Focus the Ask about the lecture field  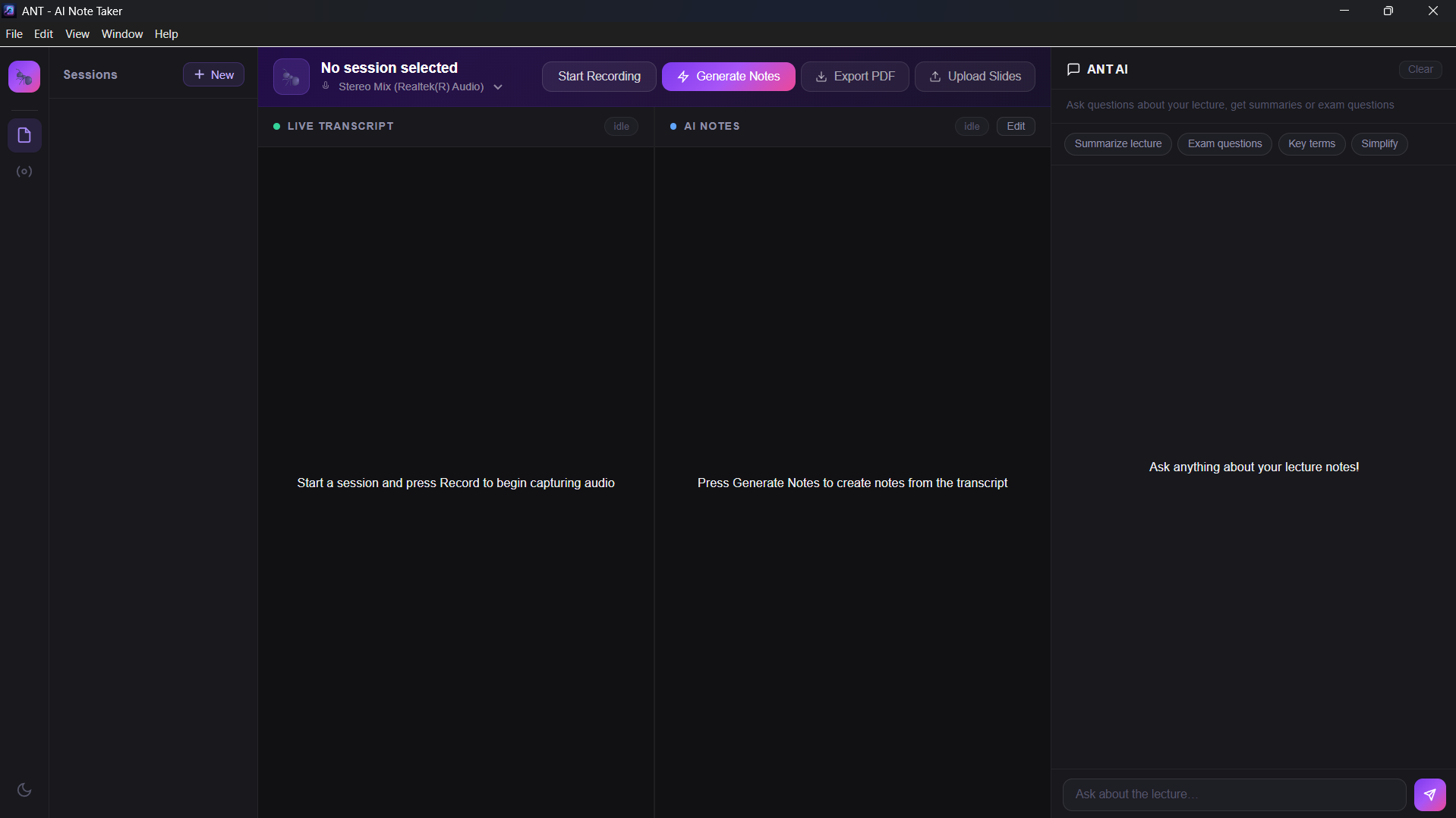coord(1234,794)
